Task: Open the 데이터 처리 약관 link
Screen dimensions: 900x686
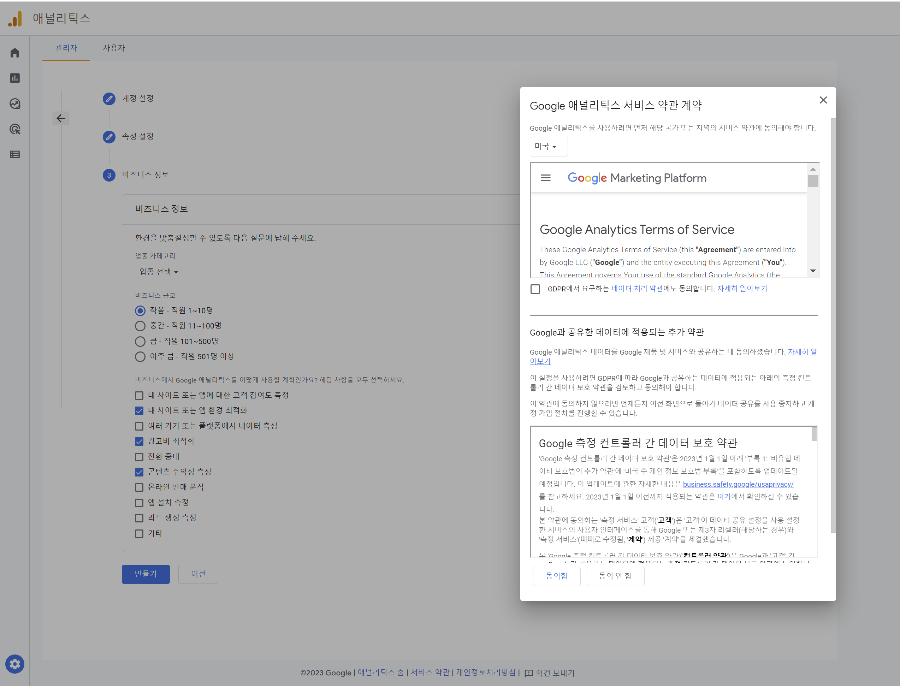Action: coord(637,289)
